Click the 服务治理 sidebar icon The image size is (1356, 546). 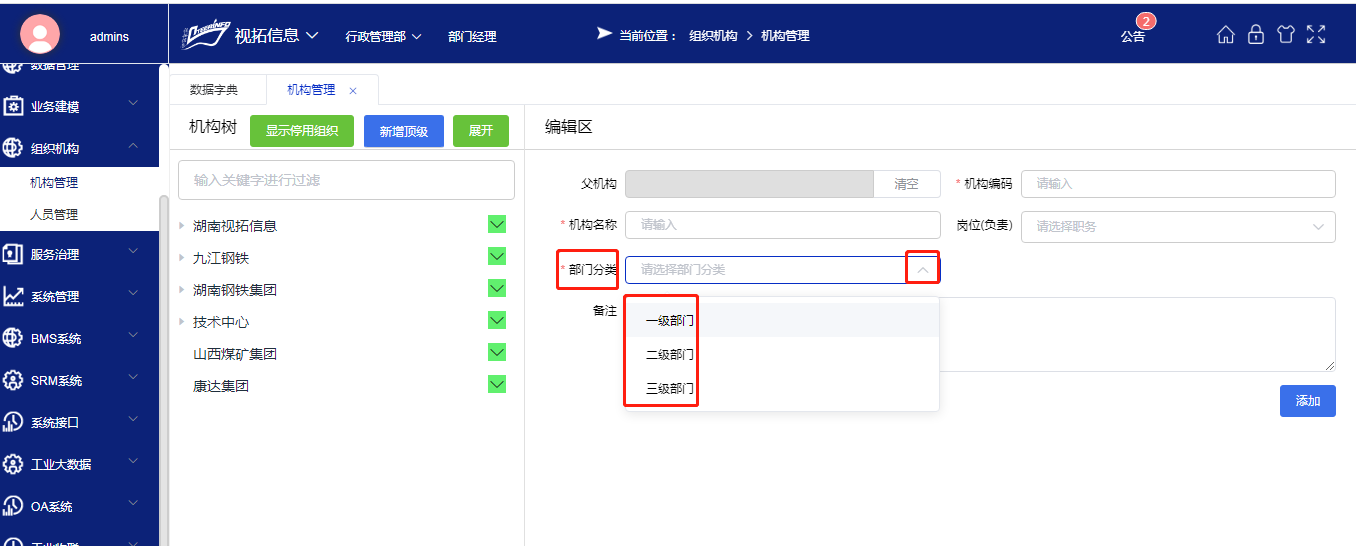13,254
